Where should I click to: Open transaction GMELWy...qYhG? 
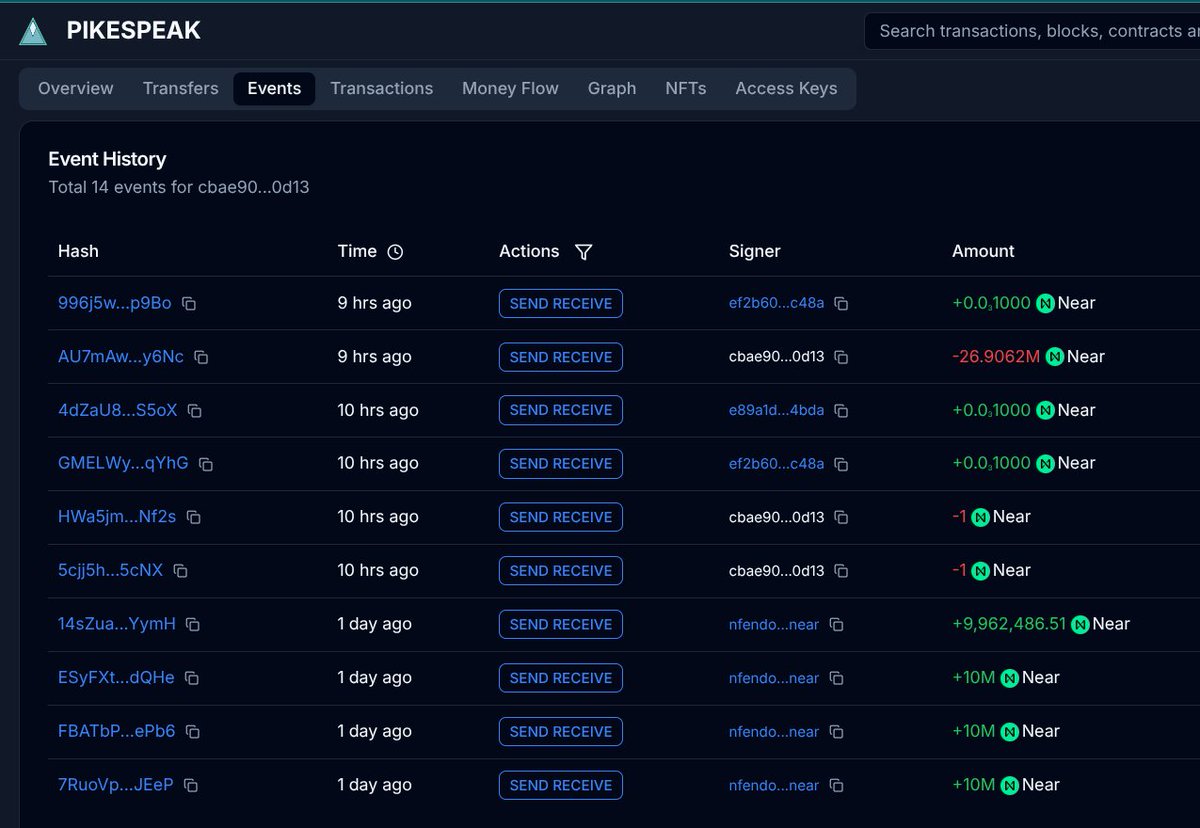(x=123, y=463)
